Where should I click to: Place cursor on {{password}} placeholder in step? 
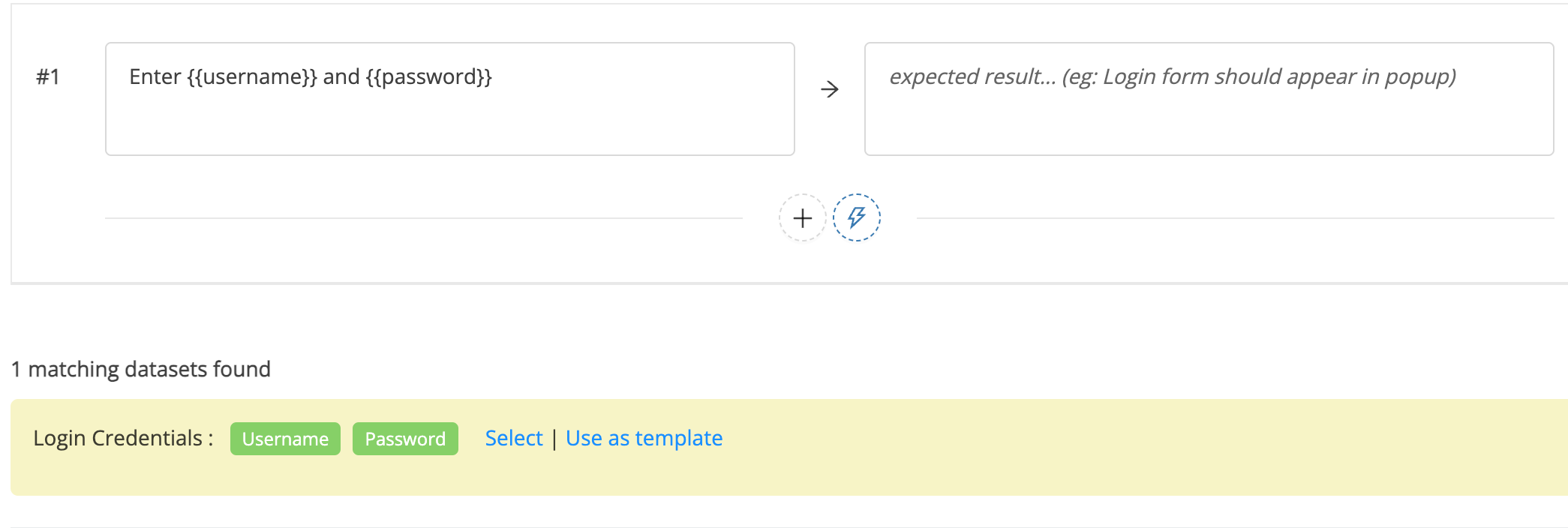point(428,76)
